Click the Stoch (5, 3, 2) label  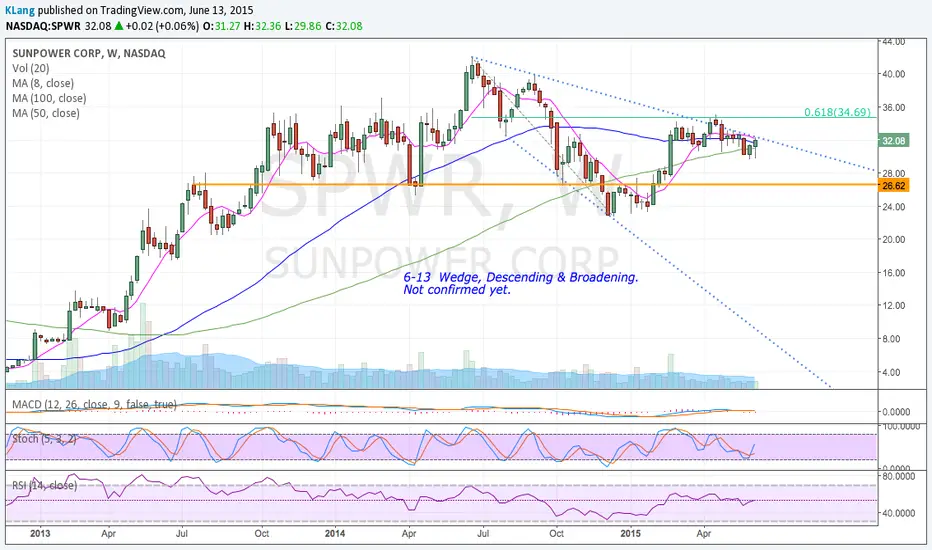(44, 439)
